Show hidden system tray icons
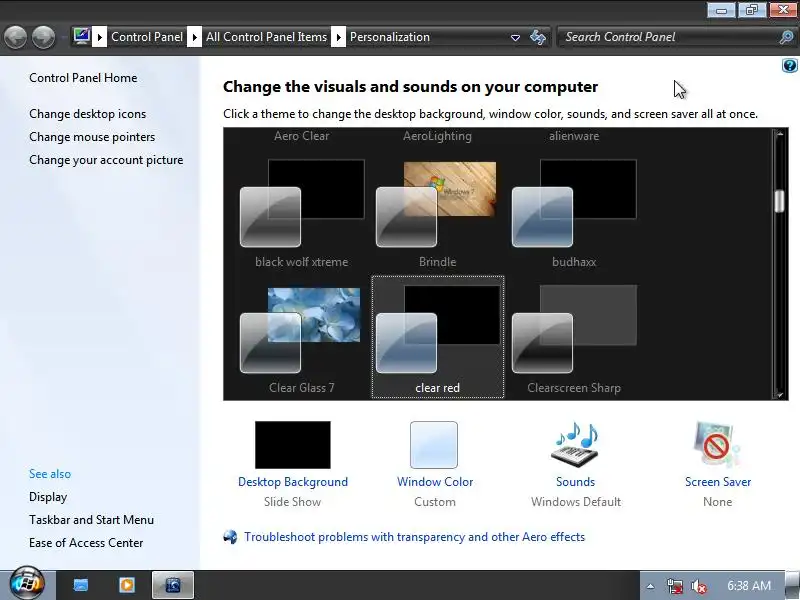 (x=651, y=586)
